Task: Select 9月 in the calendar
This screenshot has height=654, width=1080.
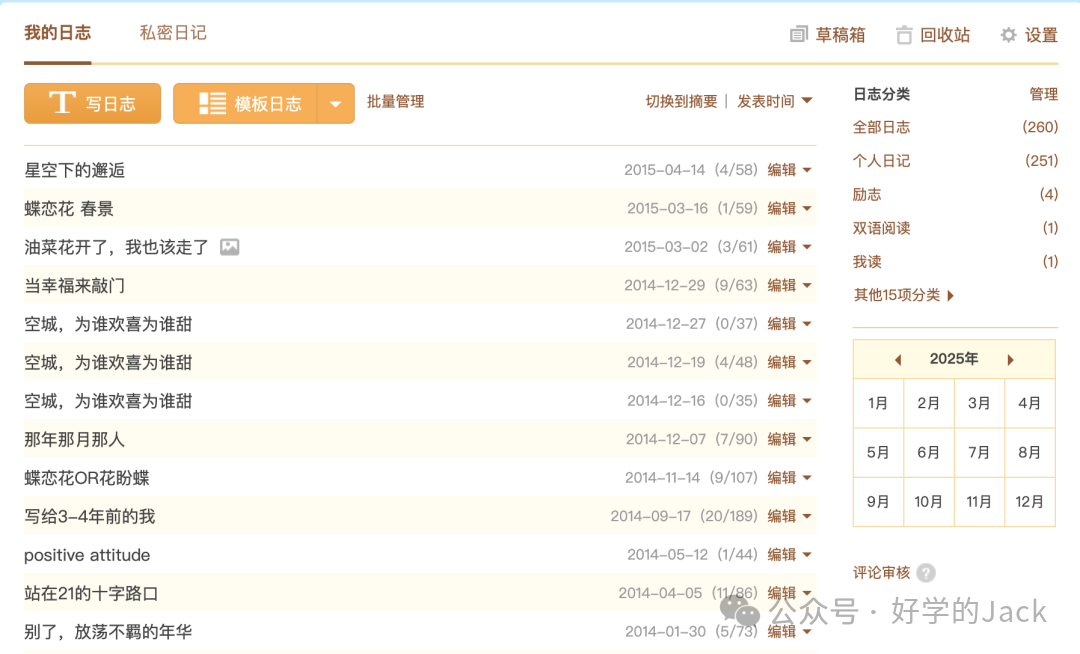Action: click(878, 502)
